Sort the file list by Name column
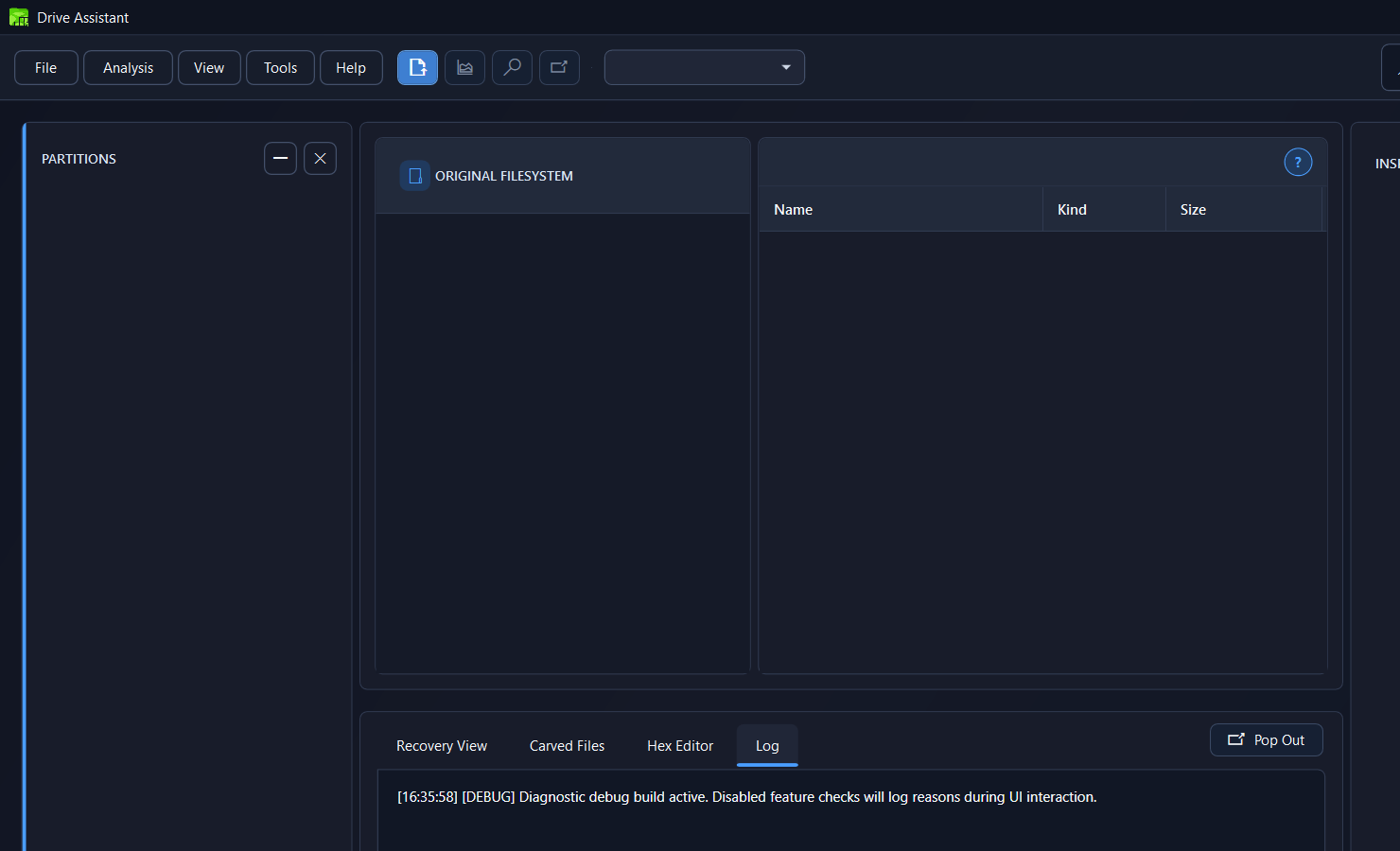This screenshot has width=1400, height=851. tap(901, 209)
